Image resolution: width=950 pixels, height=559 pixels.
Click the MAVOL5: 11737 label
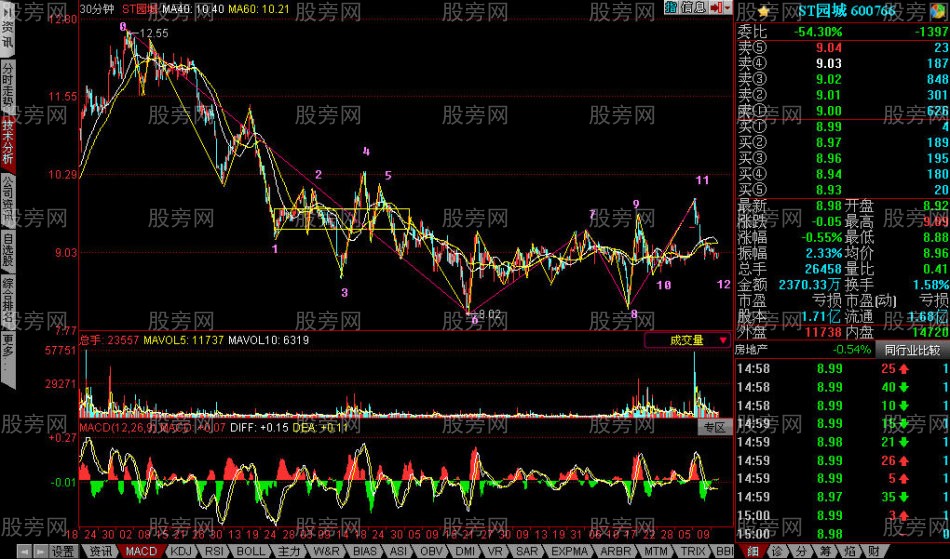[x=183, y=340]
